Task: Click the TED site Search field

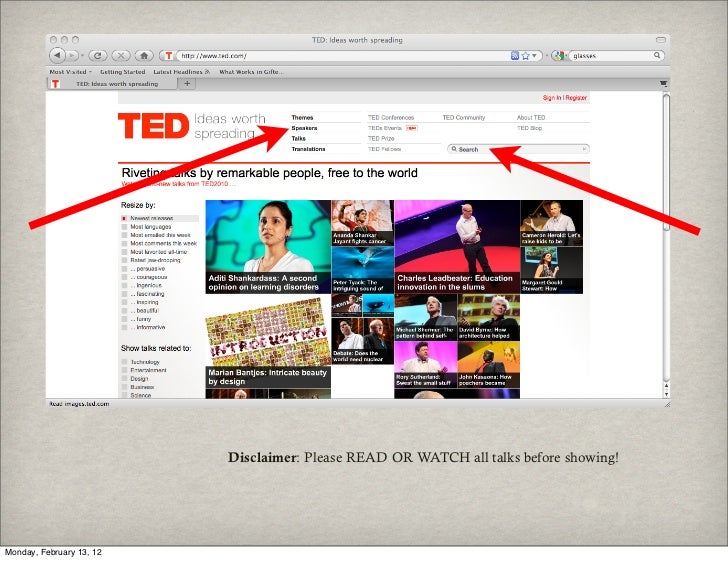Action: point(519,149)
